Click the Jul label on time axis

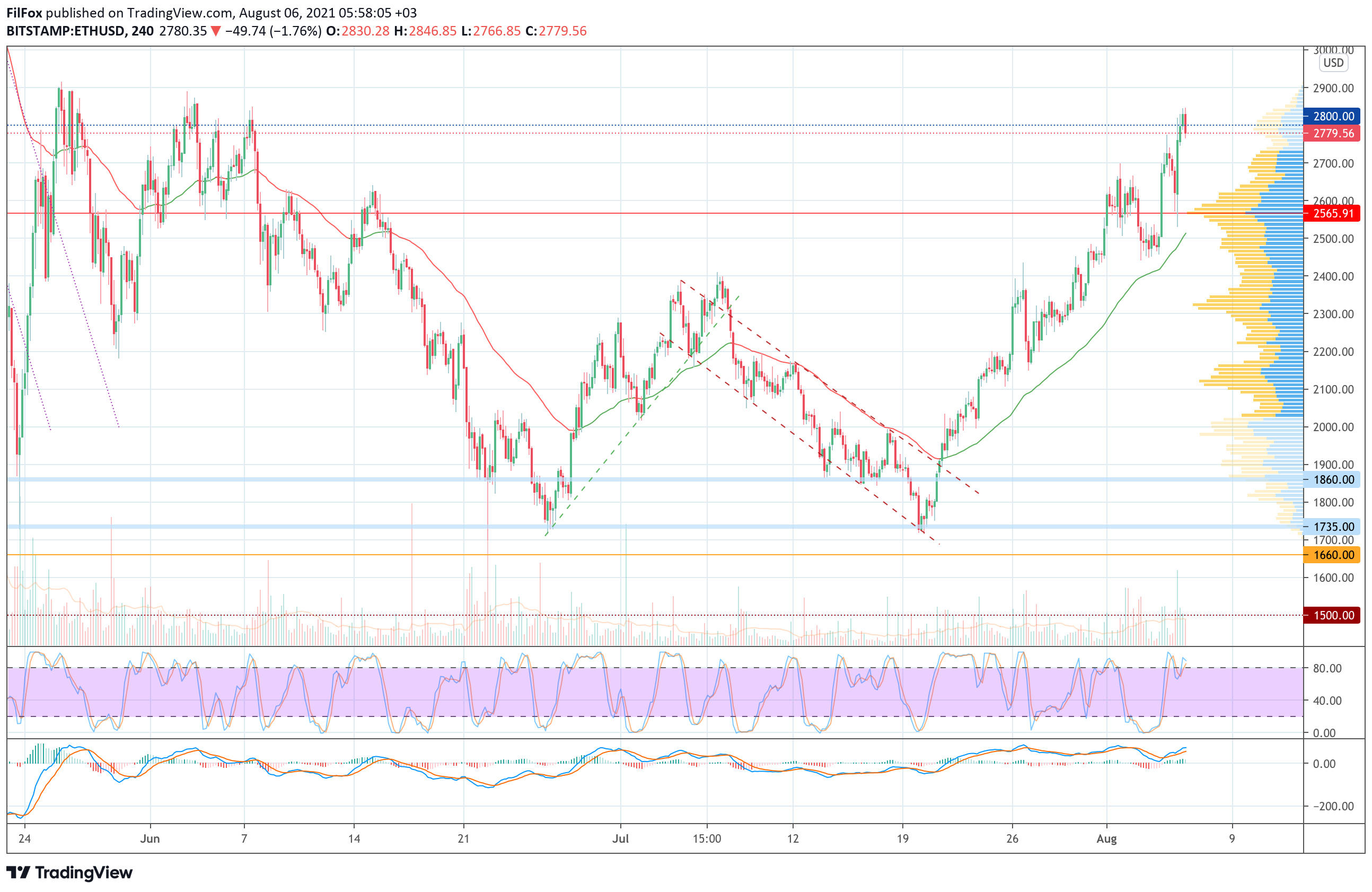[x=620, y=839]
